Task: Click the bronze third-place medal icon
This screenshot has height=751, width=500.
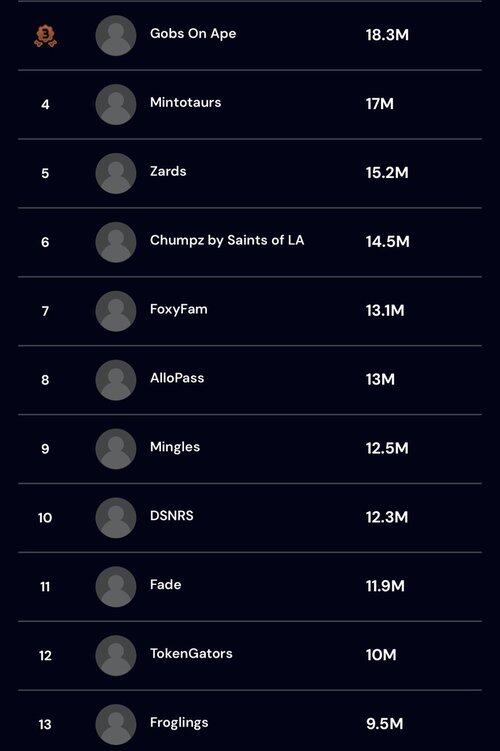Action: click(x=45, y=36)
